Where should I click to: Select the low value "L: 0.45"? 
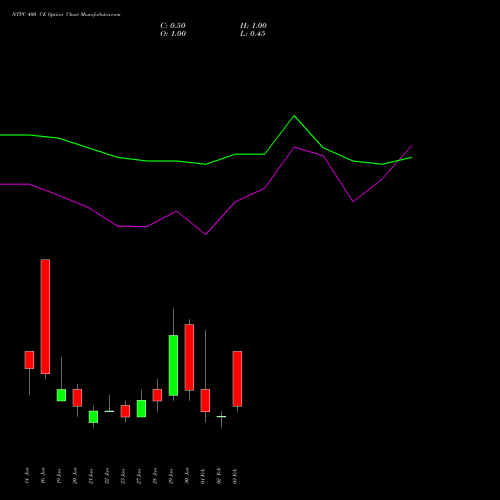(x=253, y=34)
